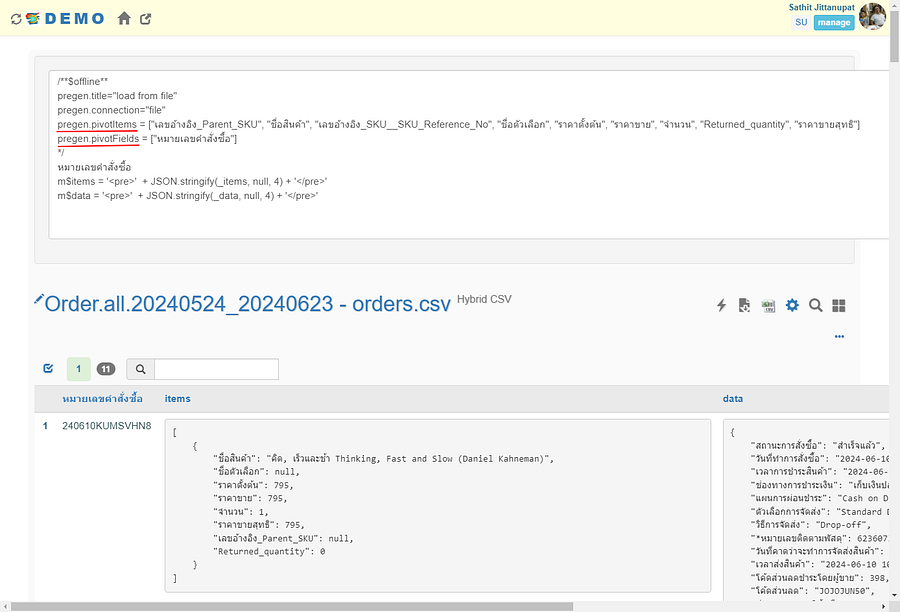Select page 1 in pagination
This screenshot has height=612, width=900.
pos(78,369)
